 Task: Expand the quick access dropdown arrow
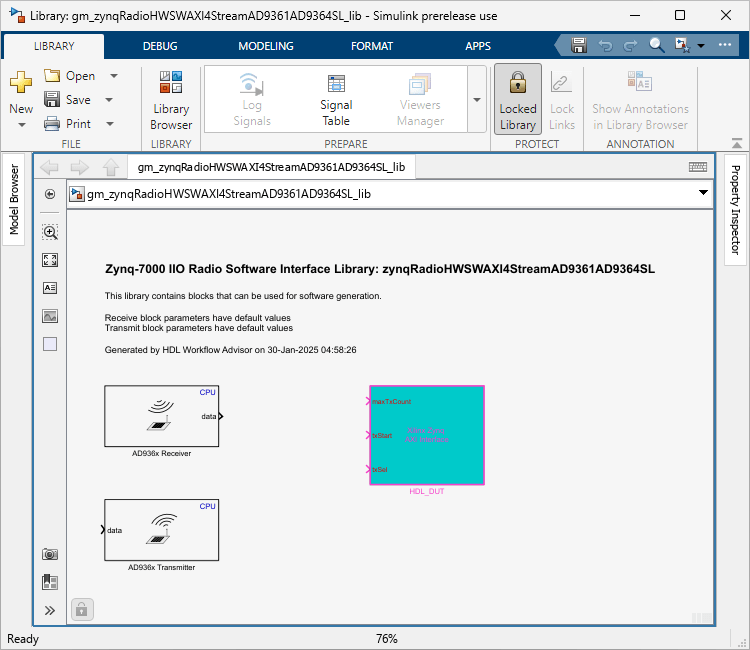tap(701, 46)
